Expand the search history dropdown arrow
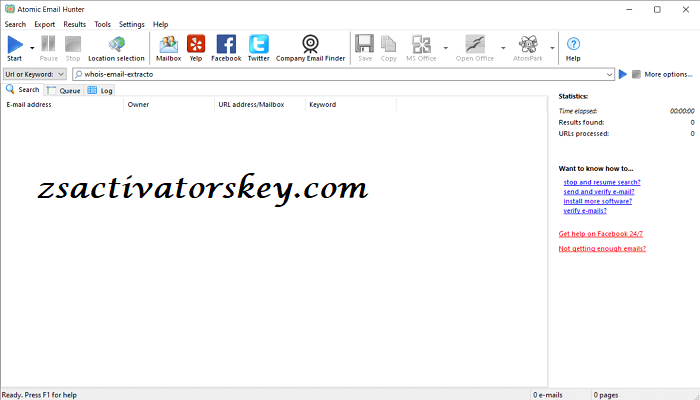 coord(609,75)
